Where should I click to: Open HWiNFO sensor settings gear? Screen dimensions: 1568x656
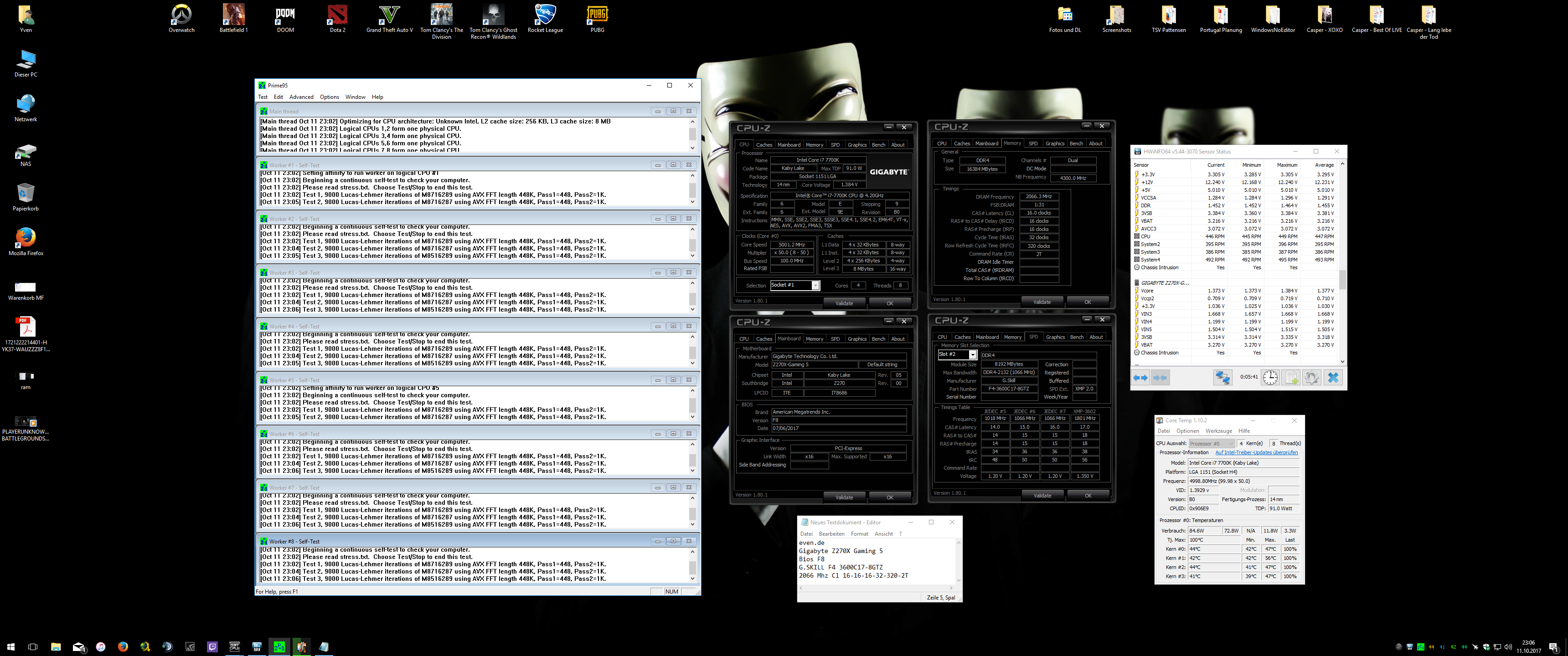point(1312,378)
